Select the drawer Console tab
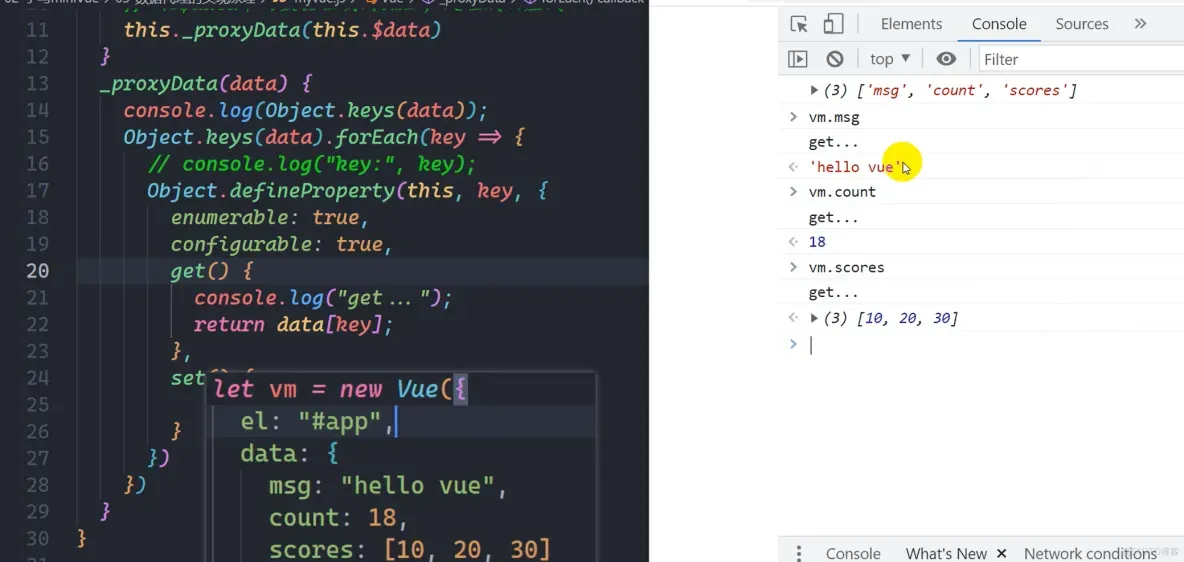 point(853,554)
